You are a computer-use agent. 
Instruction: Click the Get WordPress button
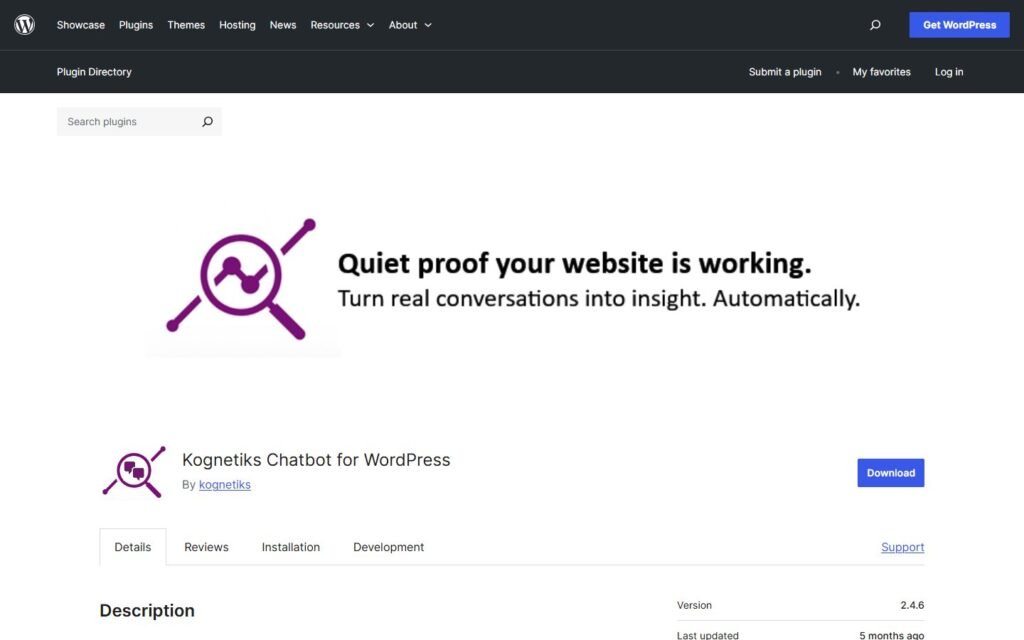coord(959,25)
